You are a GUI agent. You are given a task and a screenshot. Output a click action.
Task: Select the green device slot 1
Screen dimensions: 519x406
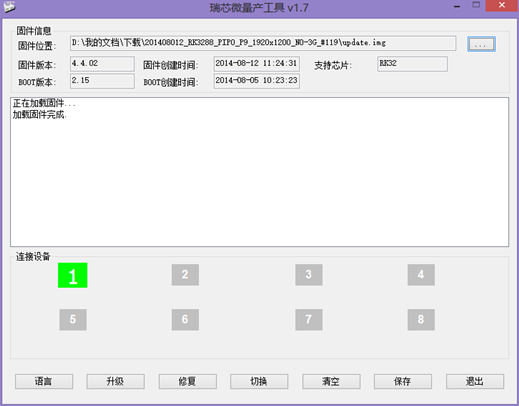(73, 275)
